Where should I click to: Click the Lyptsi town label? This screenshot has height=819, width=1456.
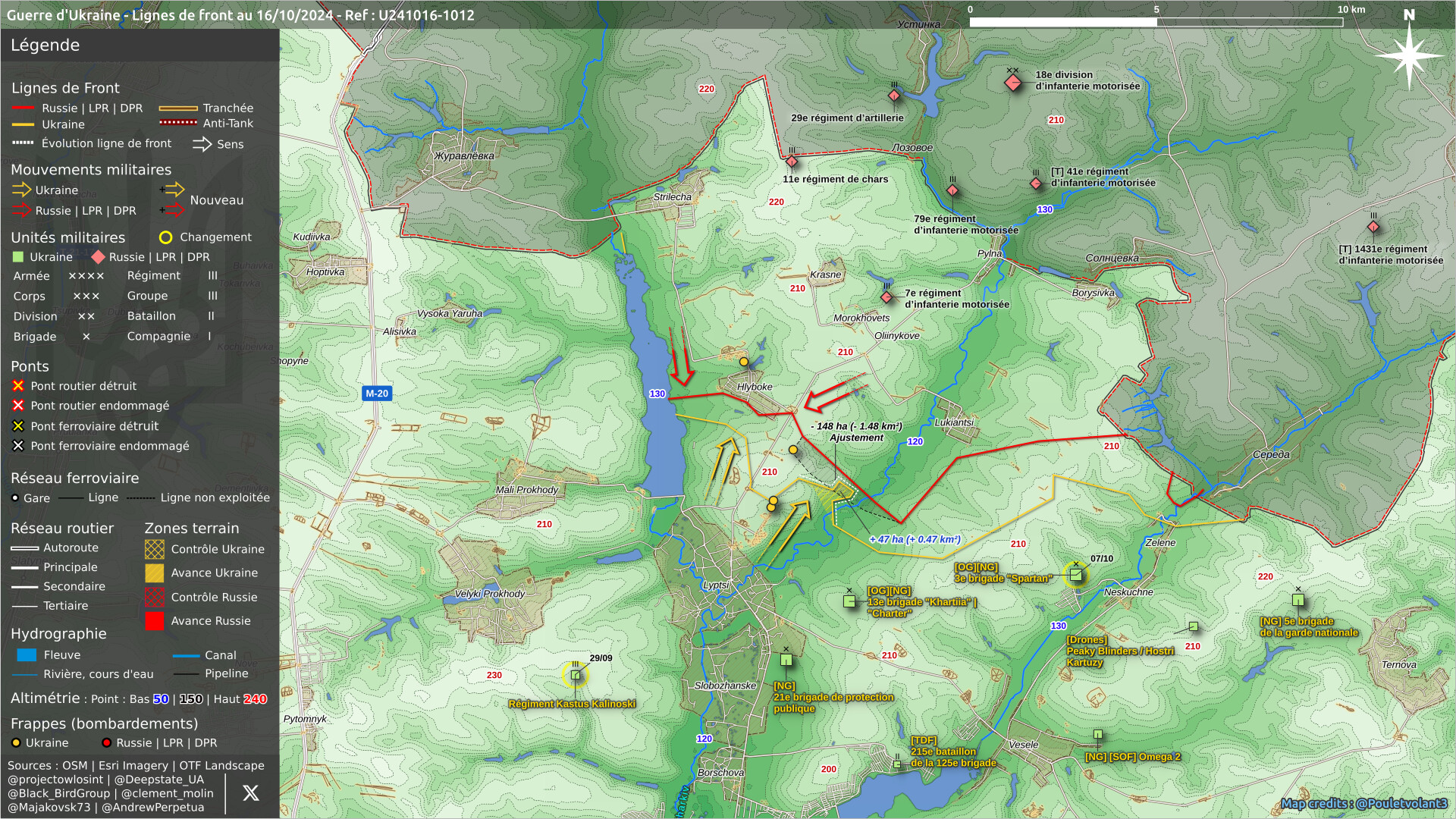click(x=716, y=585)
